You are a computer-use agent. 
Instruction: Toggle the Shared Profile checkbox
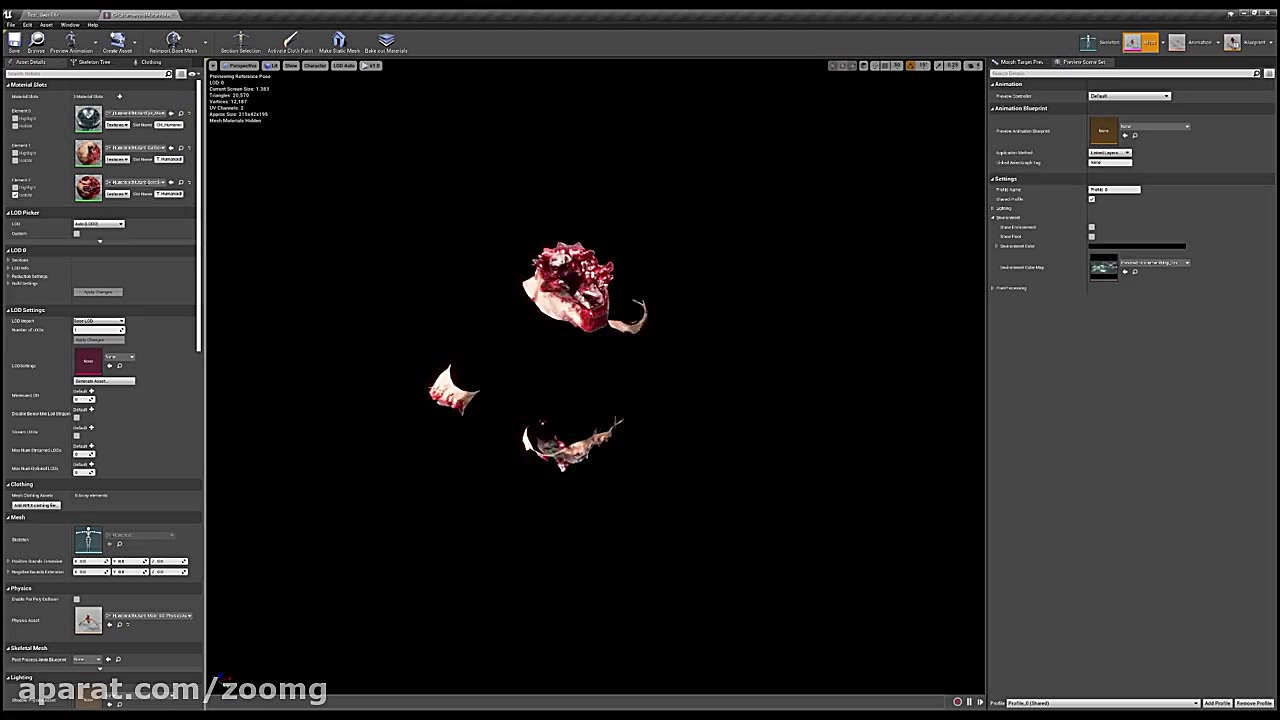point(1091,199)
